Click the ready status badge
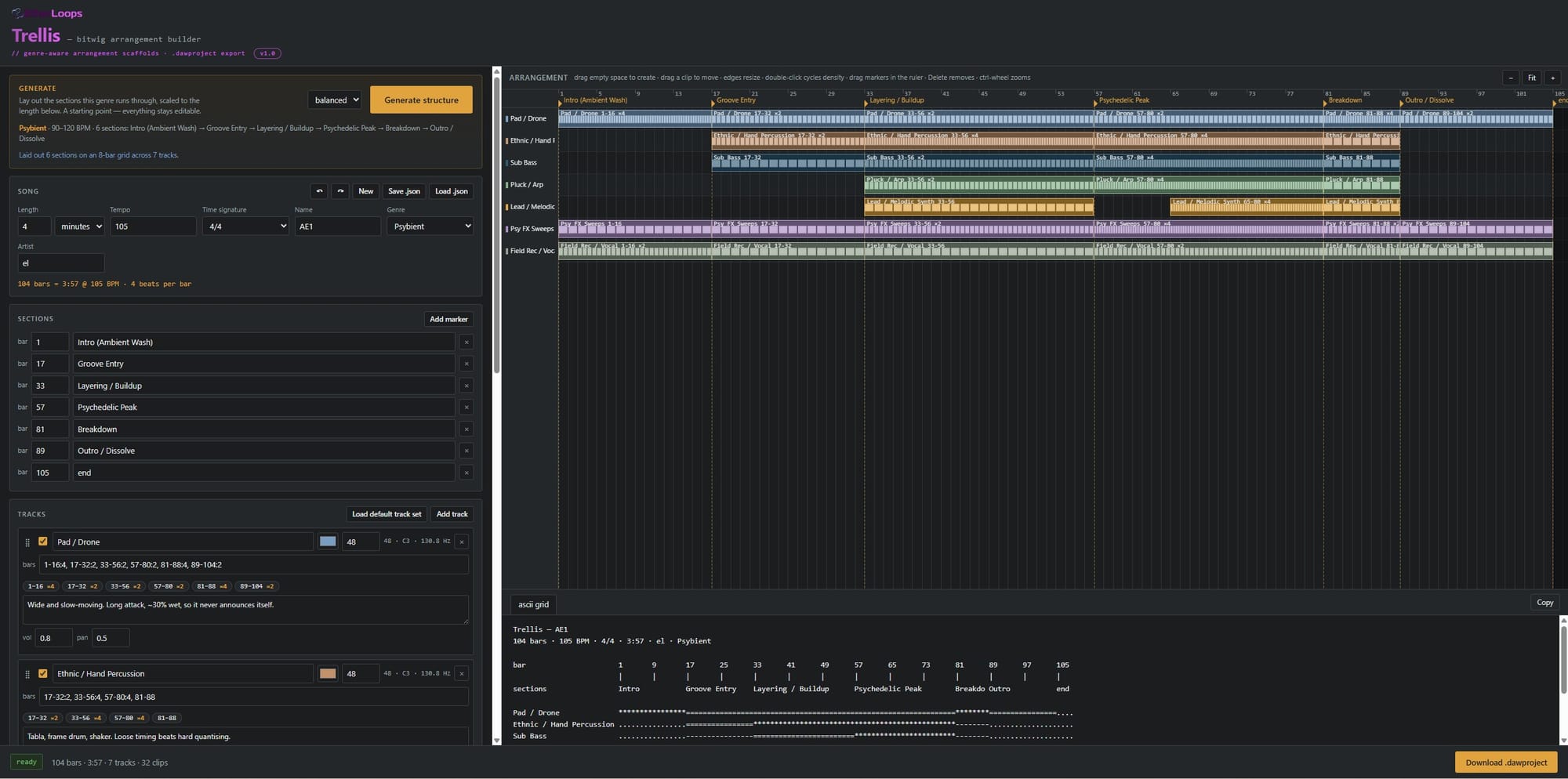The width and height of the screenshot is (1568, 779). (x=27, y=762)
